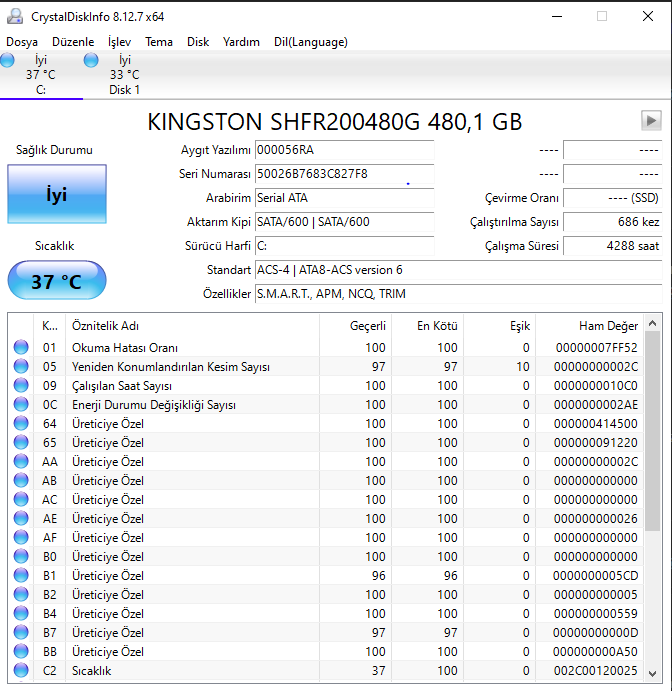Click status orb for attribute 09

[21, 385]
